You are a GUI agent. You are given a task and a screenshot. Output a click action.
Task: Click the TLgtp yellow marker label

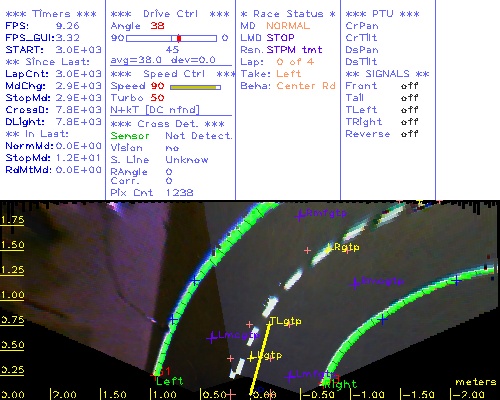point(286,321)
